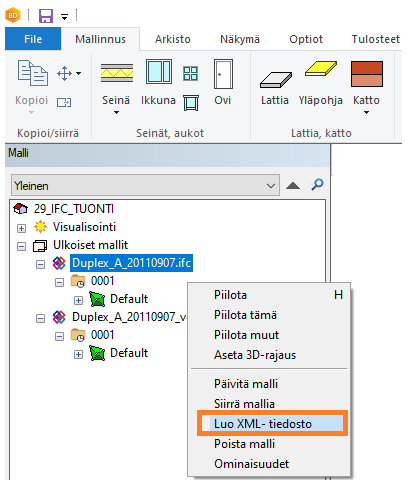Pick the yellow Yläpohja slab tool
The height and width of the screenshot is (480, 407).
tap(321, 68)
